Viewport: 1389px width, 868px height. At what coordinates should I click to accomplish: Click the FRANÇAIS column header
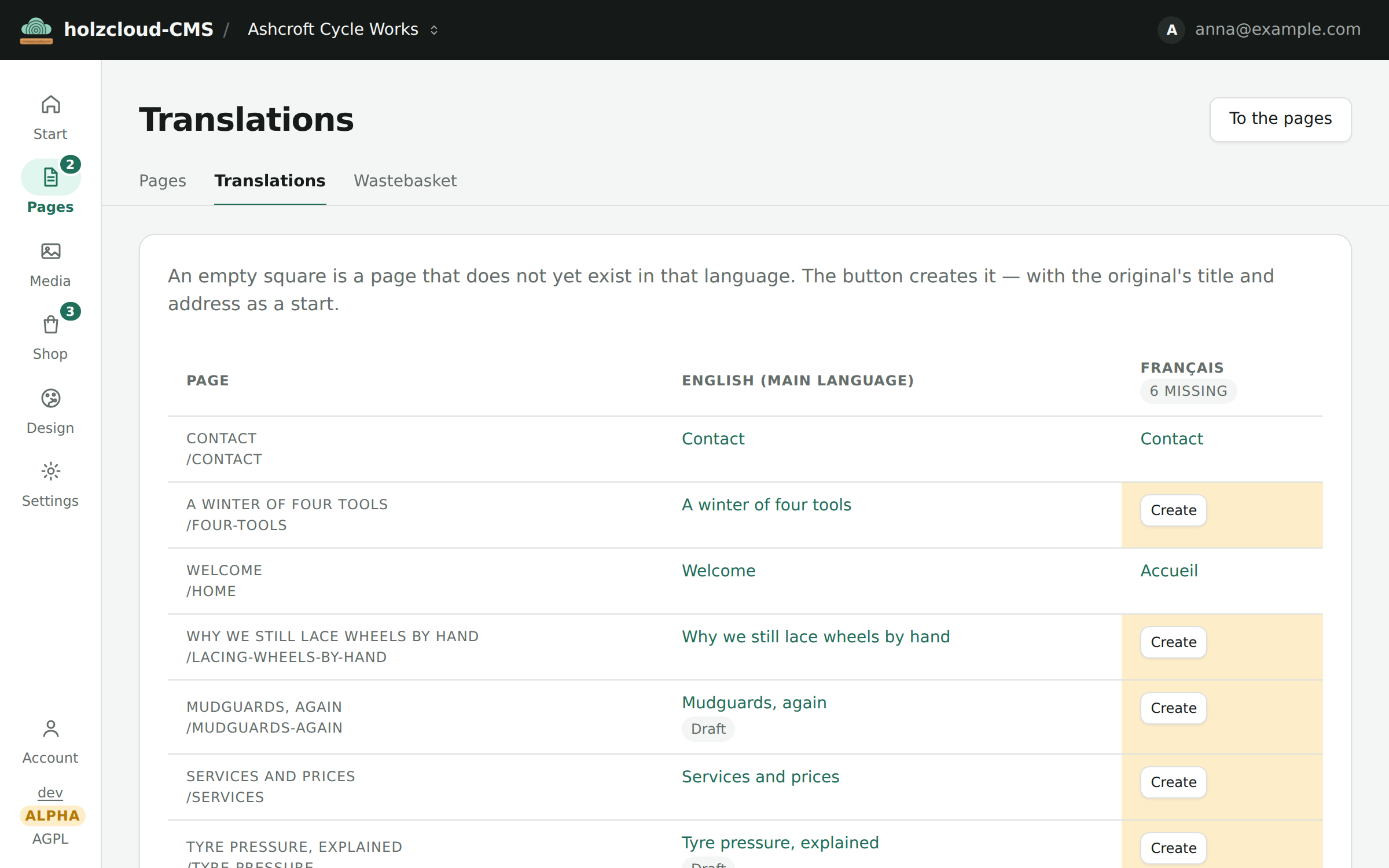point(1182,367)
